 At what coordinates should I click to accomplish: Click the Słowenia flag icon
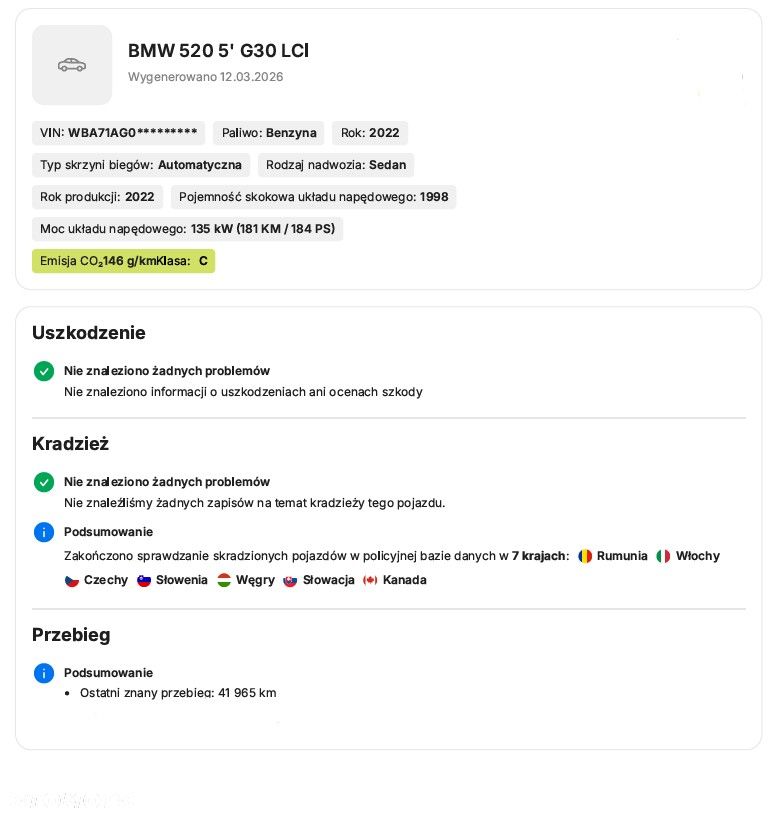point(144,580)
